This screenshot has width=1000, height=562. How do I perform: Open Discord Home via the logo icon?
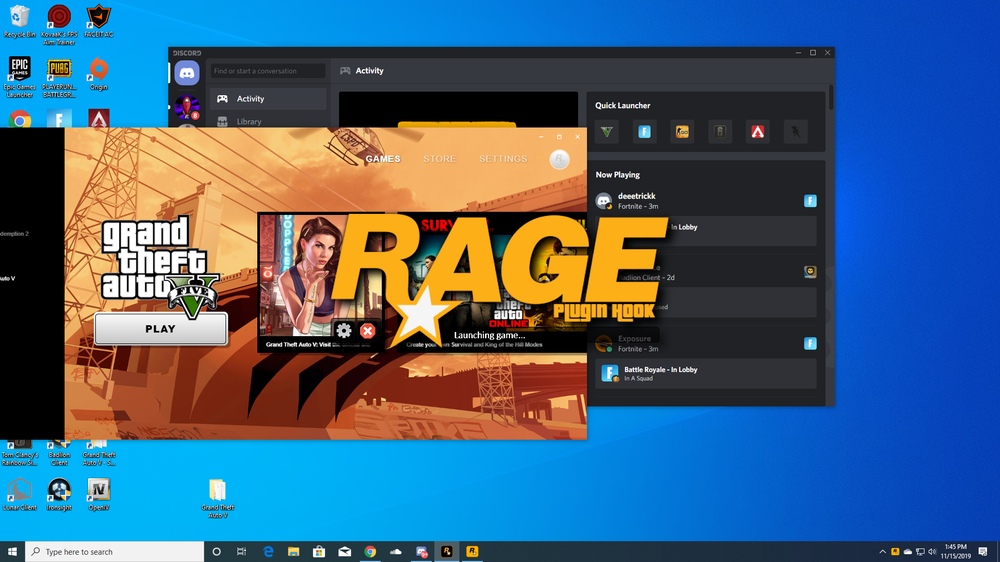click(x=187, y=73)
